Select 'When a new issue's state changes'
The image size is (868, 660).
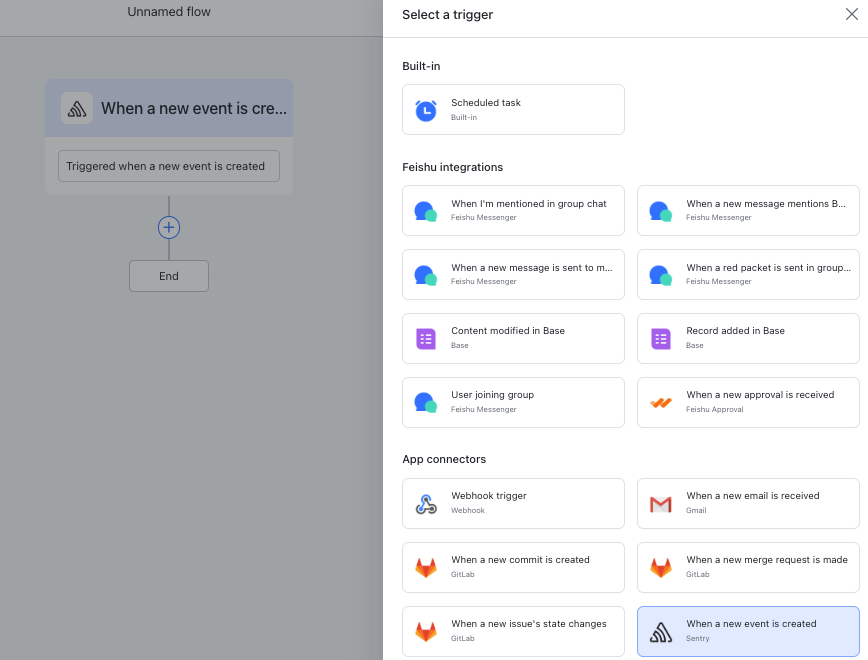513,632
